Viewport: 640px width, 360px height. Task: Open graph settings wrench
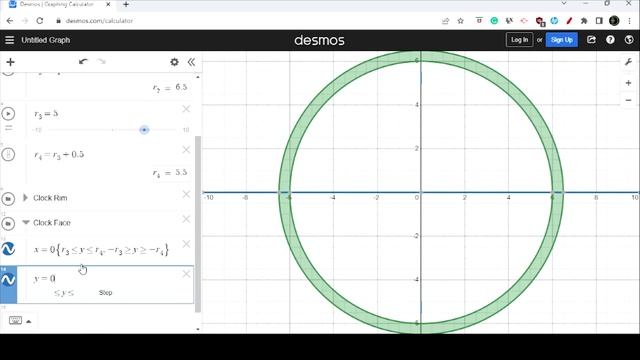pos(629,62)
